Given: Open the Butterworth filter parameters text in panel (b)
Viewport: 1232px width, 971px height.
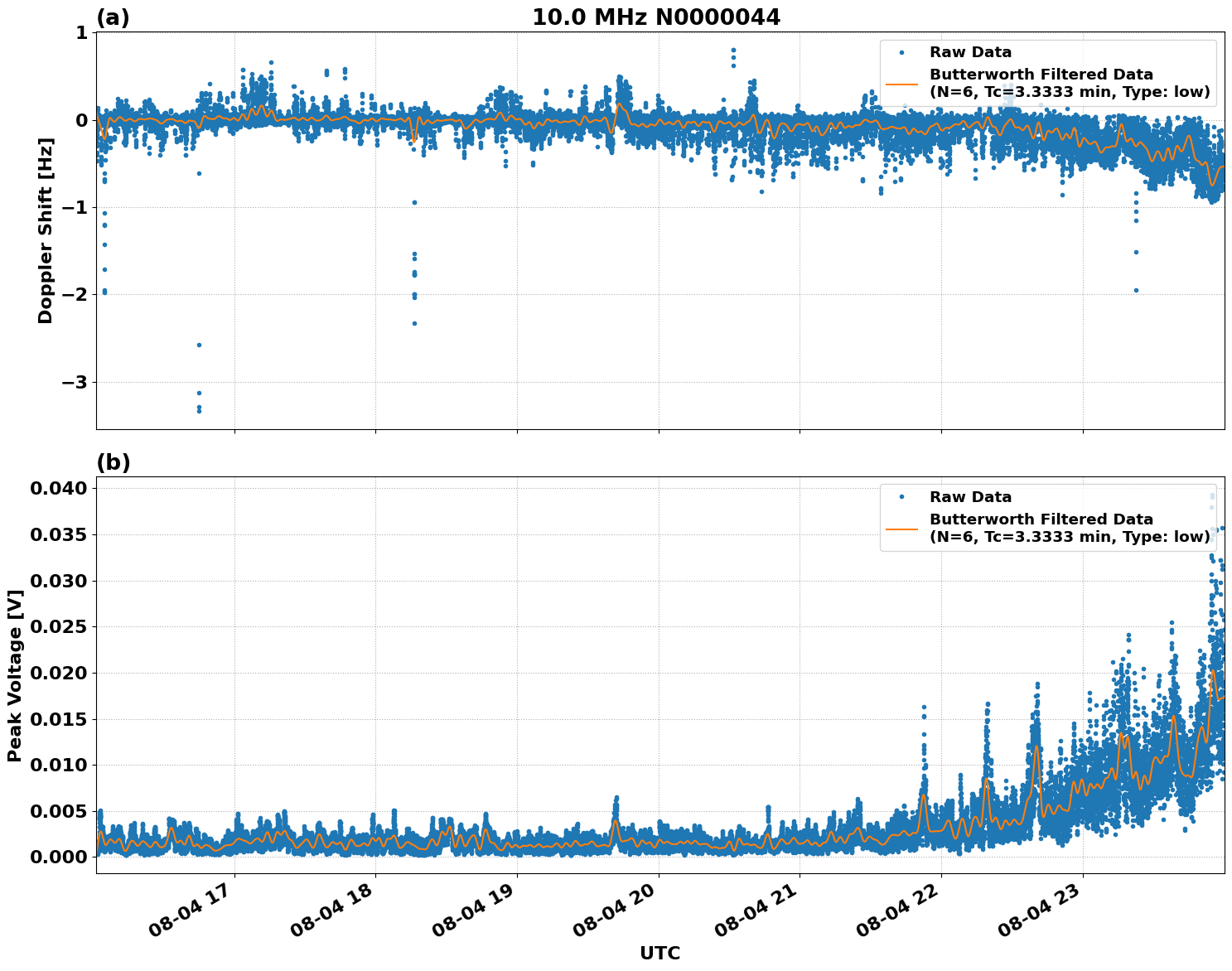Looking at the screenshot, I should point(1069,535).
